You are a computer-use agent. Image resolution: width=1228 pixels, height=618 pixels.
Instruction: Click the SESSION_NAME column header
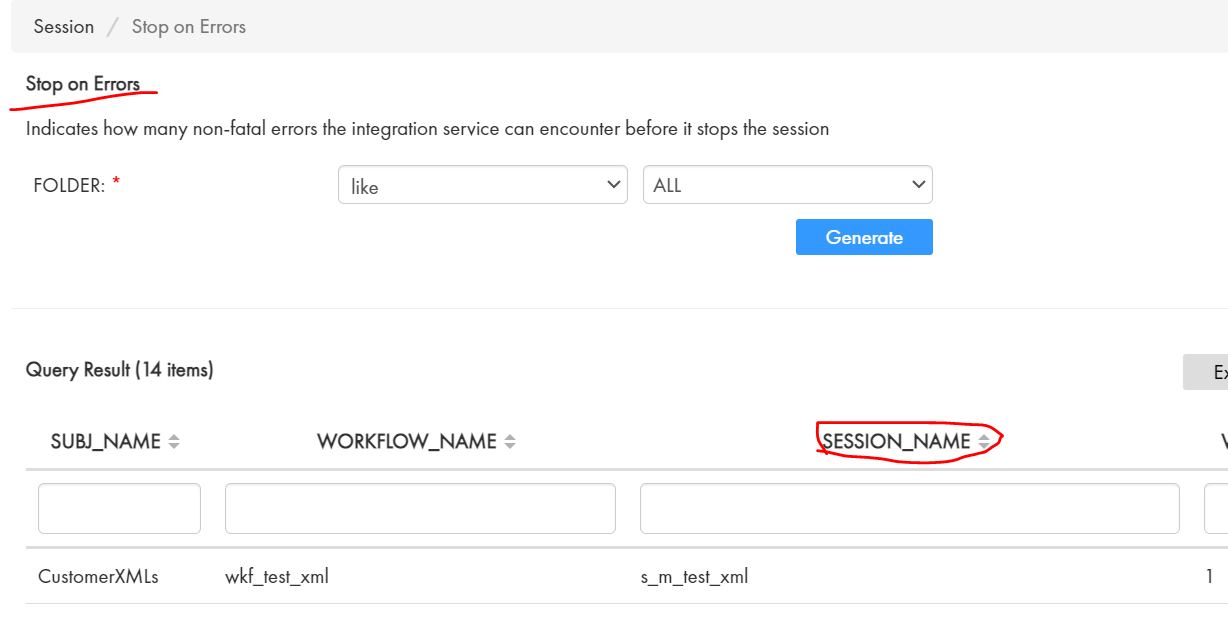click(896, 442)
